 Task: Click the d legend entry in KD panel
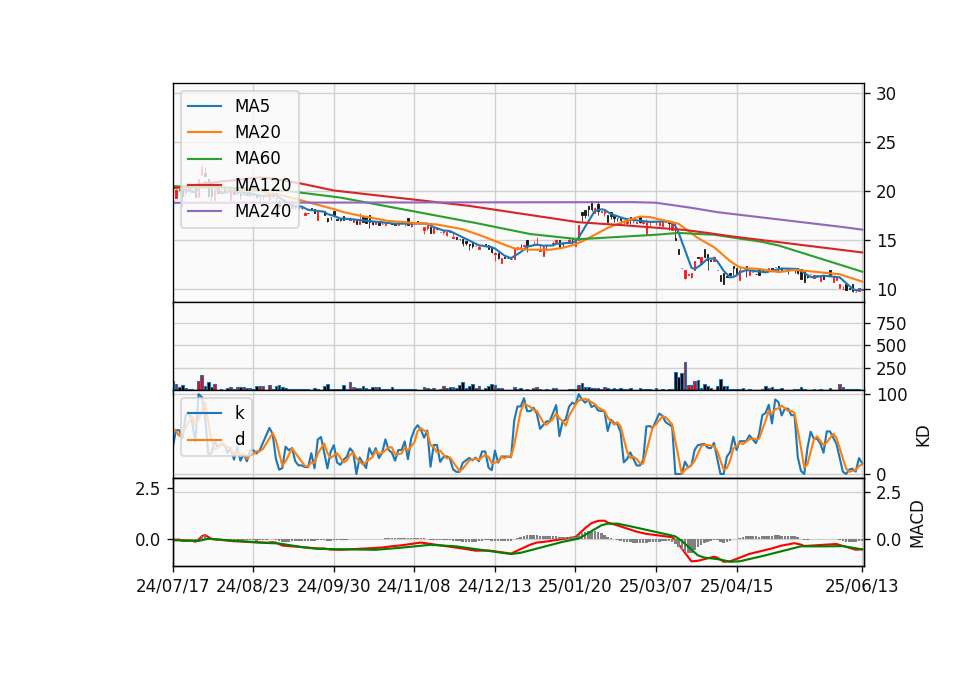239,439
